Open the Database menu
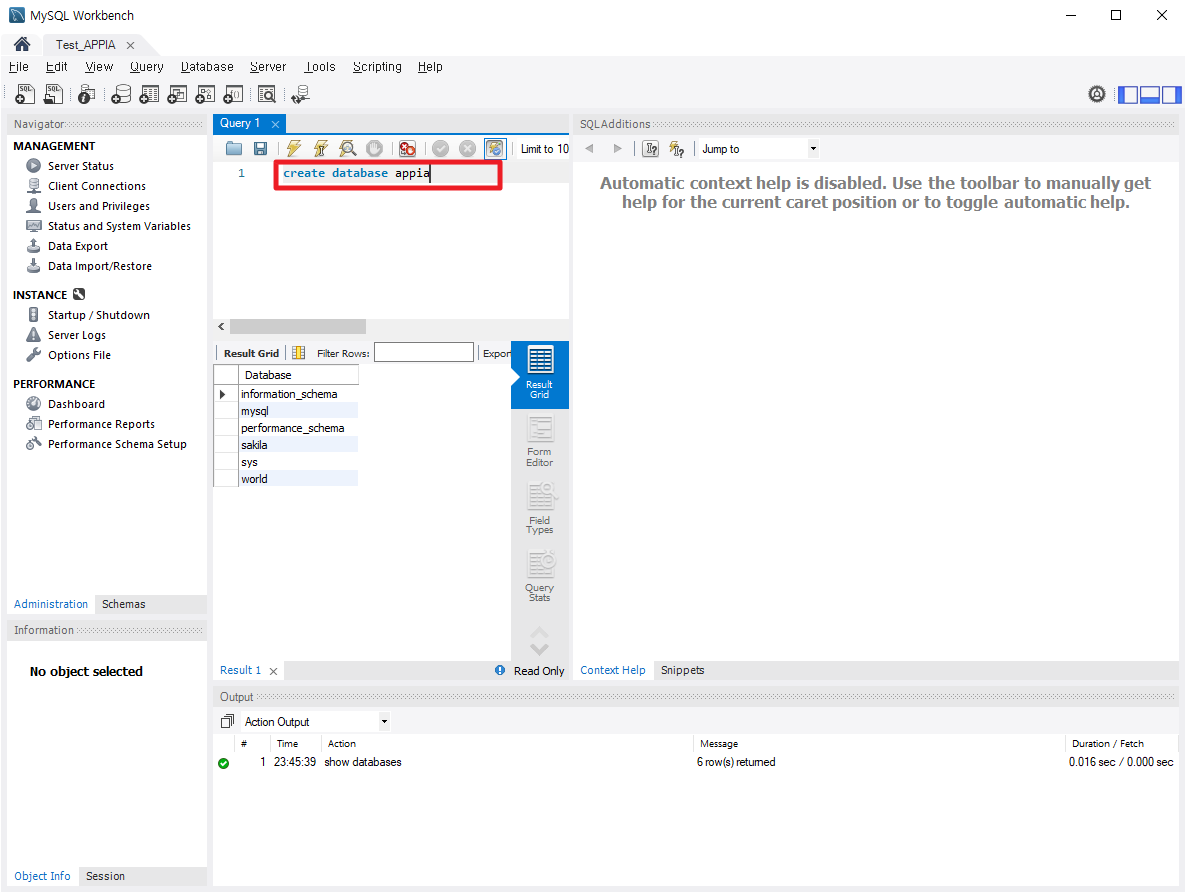1186x893 pixels. click(207, 67)
